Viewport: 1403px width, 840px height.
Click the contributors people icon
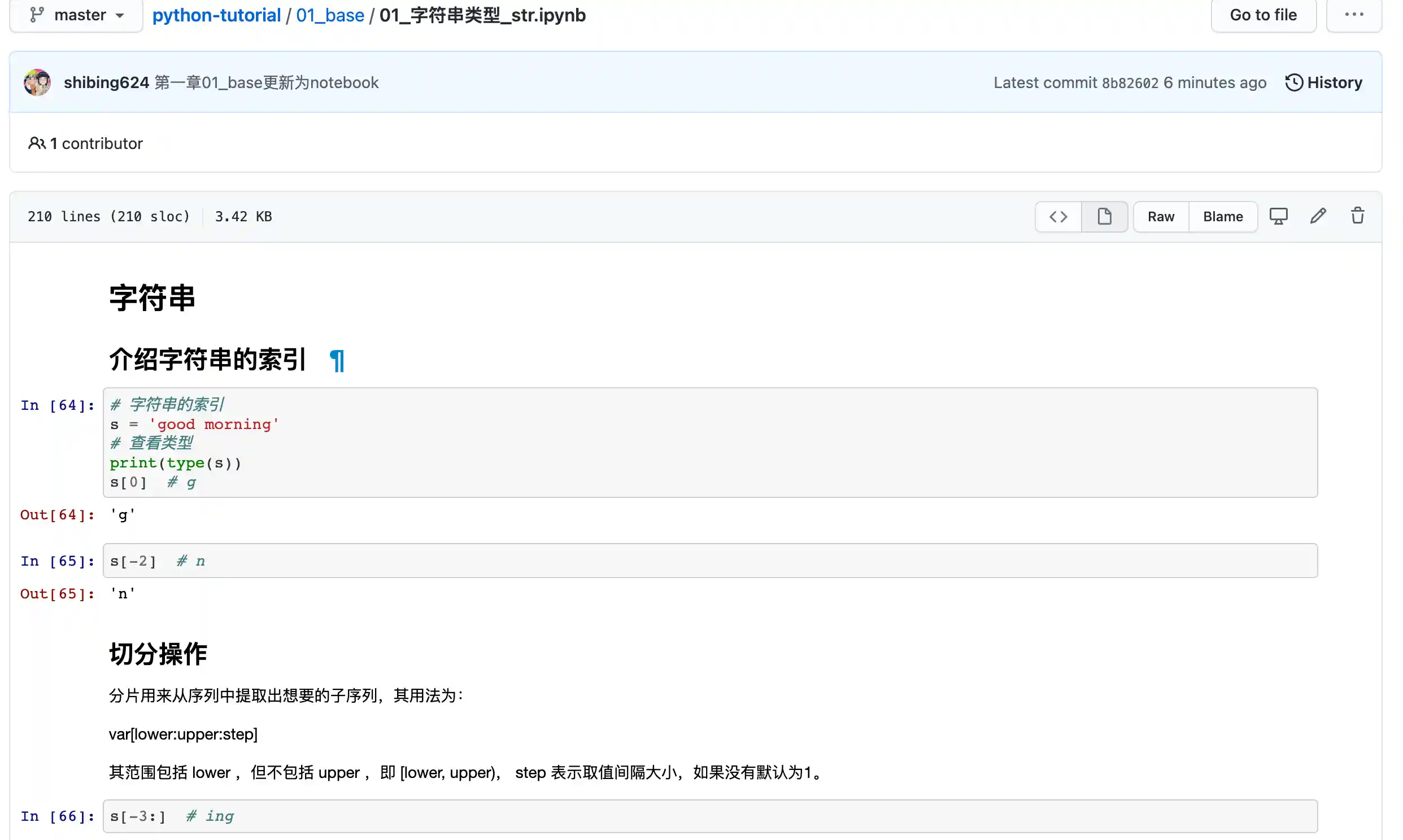pos(37,143)
